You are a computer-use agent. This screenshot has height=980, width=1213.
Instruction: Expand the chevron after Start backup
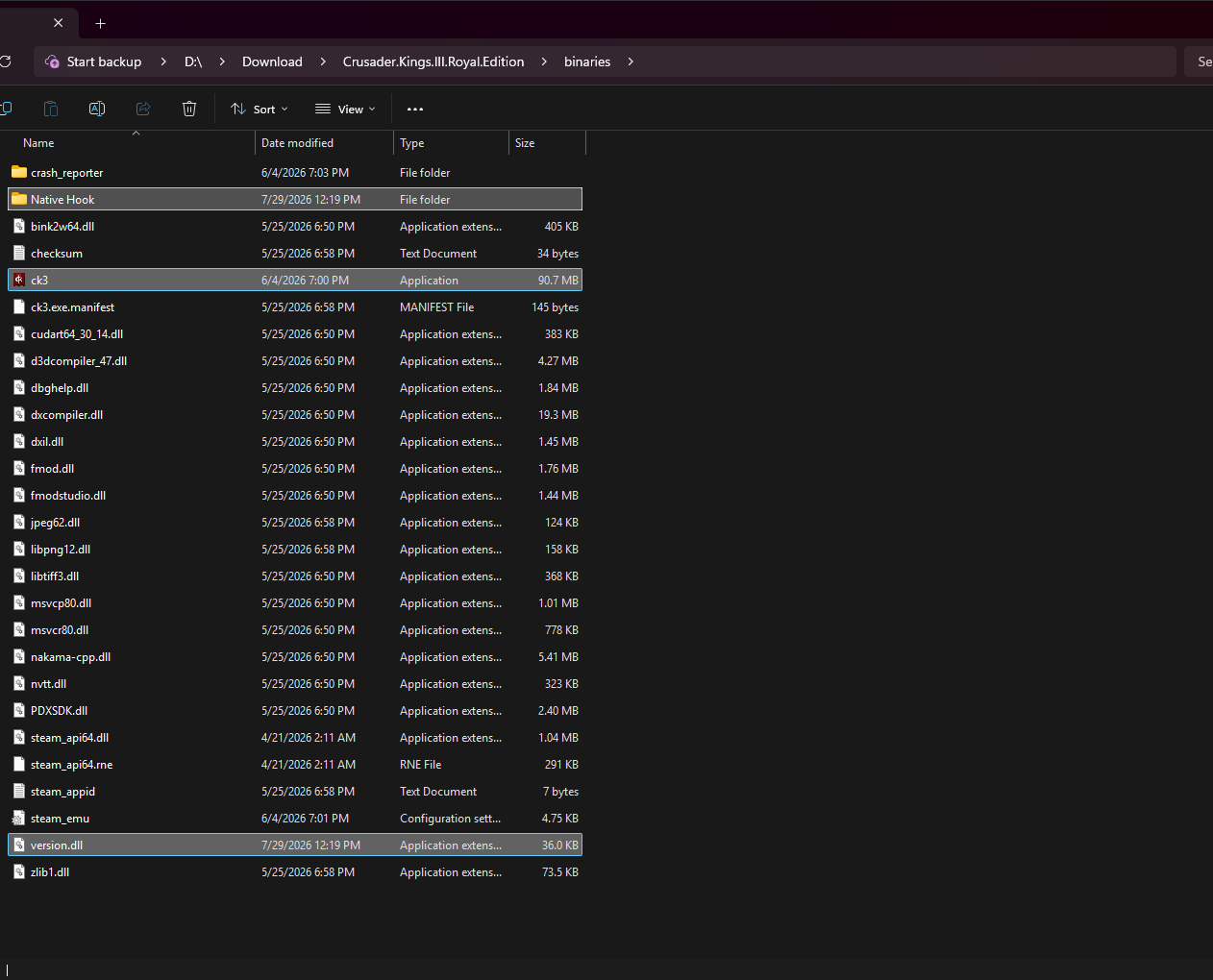pos(163,61)
